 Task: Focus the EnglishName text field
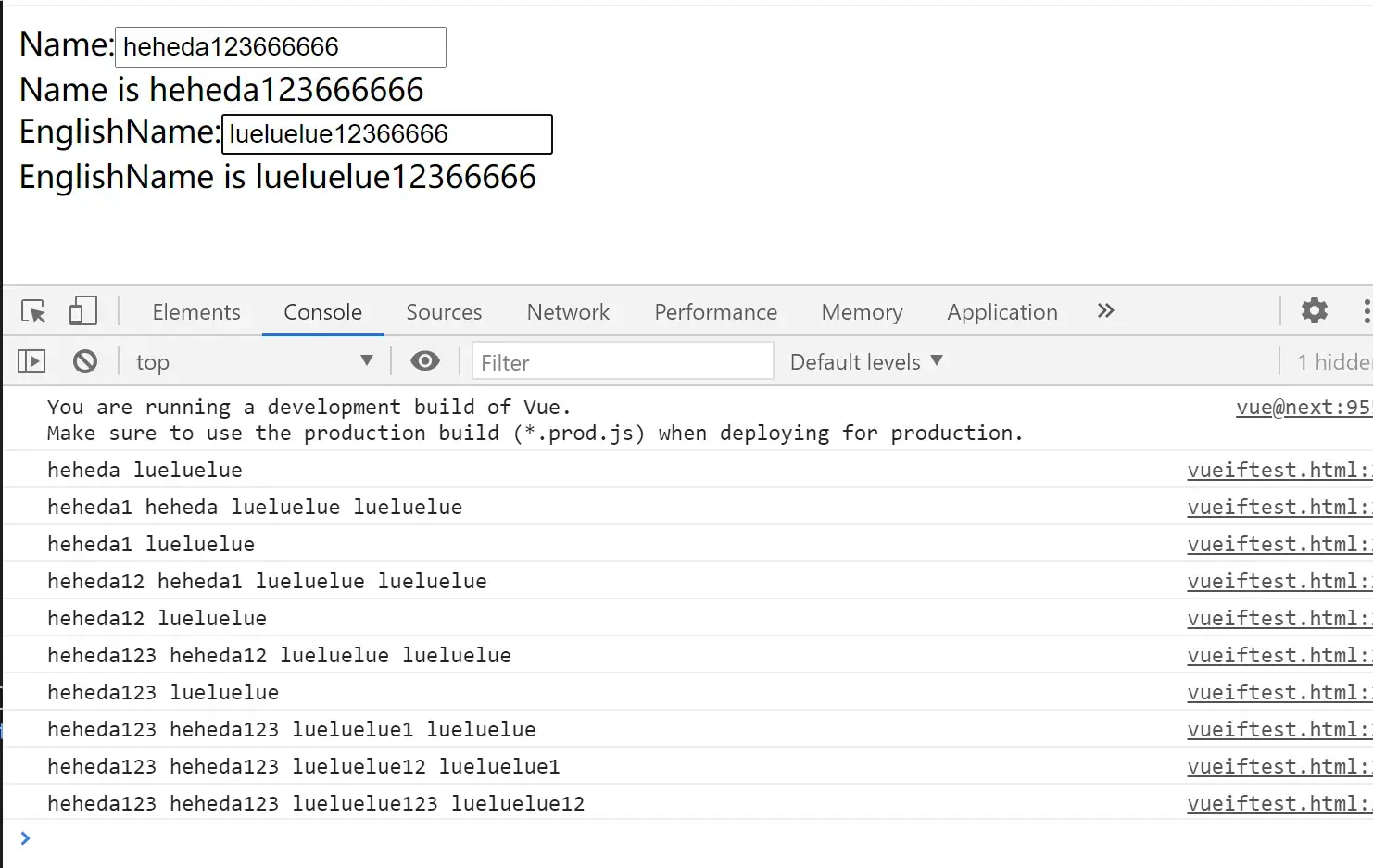pos(387,134)
